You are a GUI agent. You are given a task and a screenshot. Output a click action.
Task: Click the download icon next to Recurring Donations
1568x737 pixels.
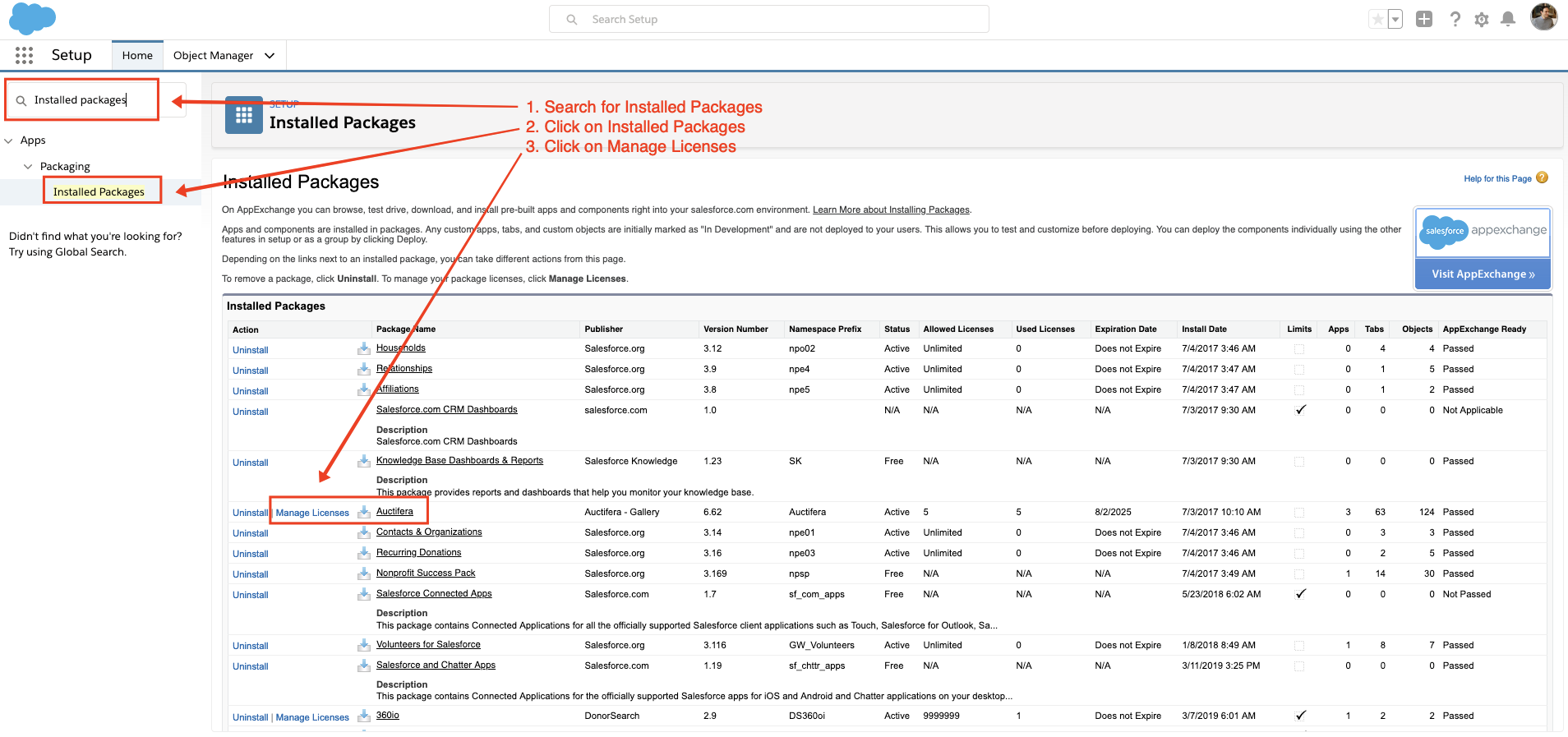[364, 553]
